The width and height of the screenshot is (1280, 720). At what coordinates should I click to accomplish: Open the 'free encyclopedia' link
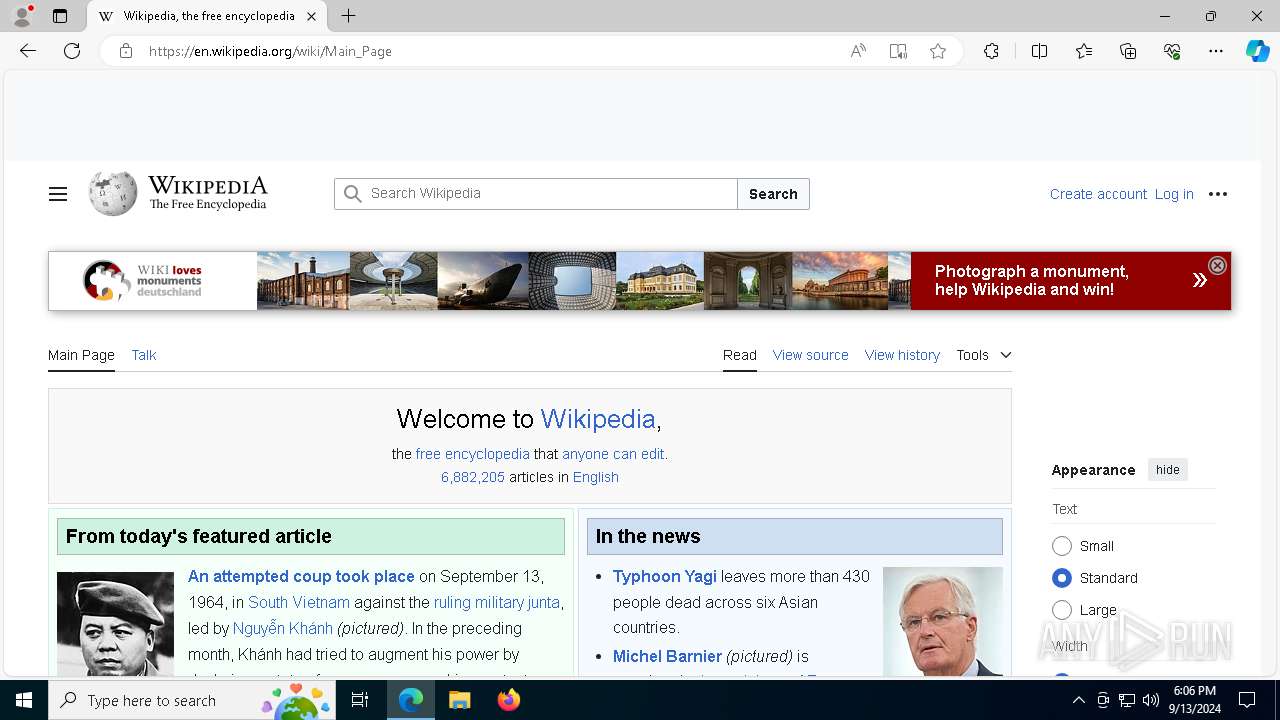point(473,454)
